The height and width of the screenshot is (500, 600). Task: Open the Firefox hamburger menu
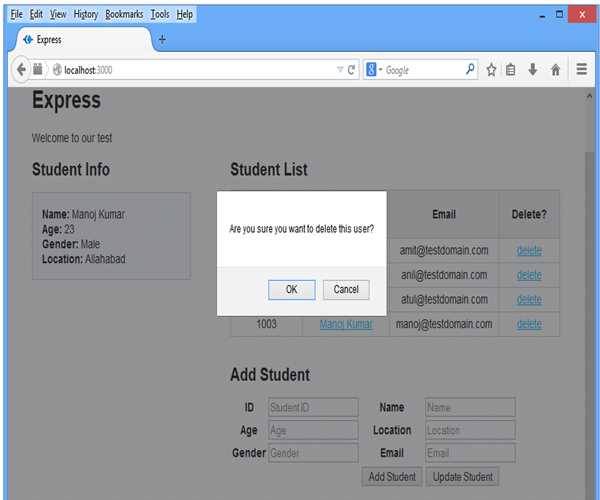click(582, 70)
